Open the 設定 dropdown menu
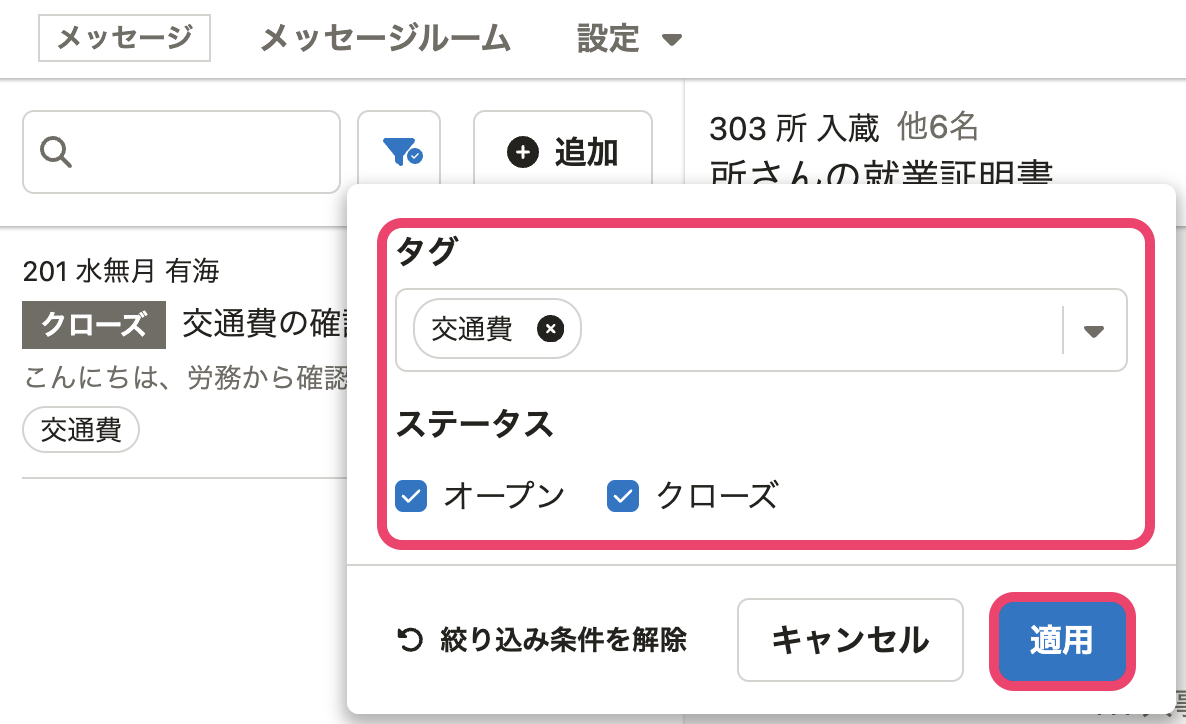1186x724 pixels. pos(629,39)
